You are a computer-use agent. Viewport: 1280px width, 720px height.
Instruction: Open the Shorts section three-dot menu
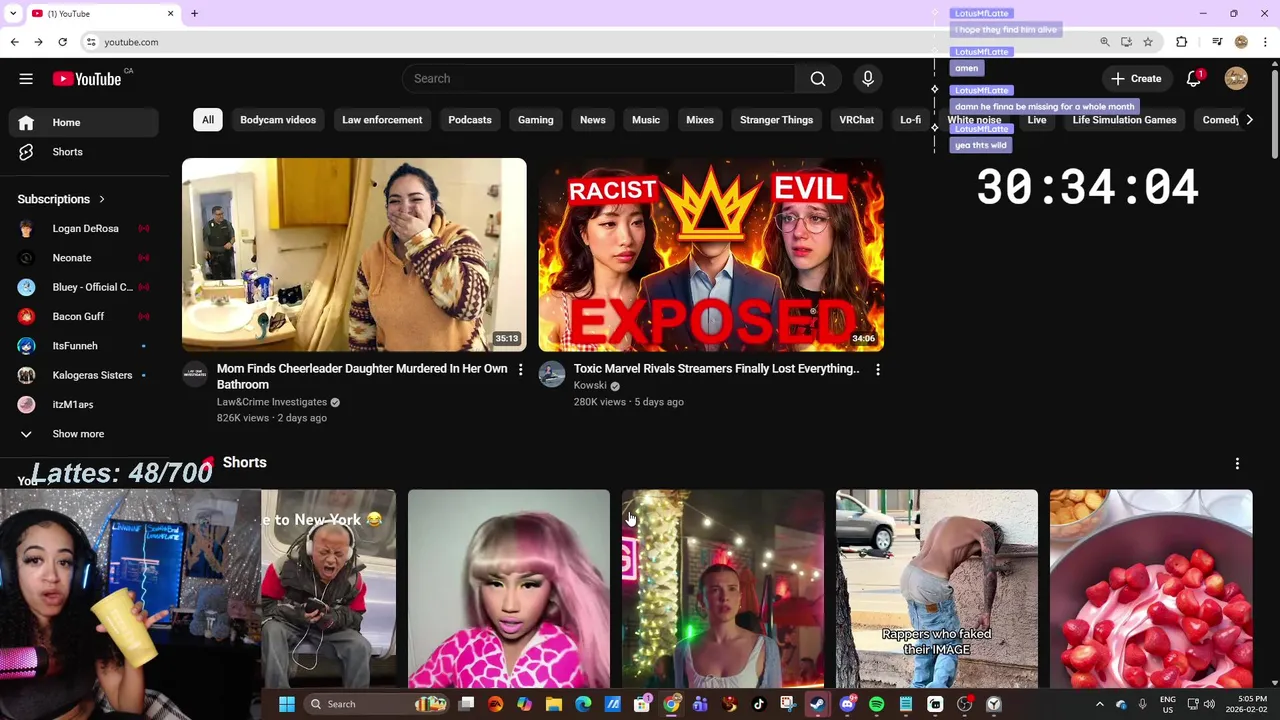[x=1237, y=463]
